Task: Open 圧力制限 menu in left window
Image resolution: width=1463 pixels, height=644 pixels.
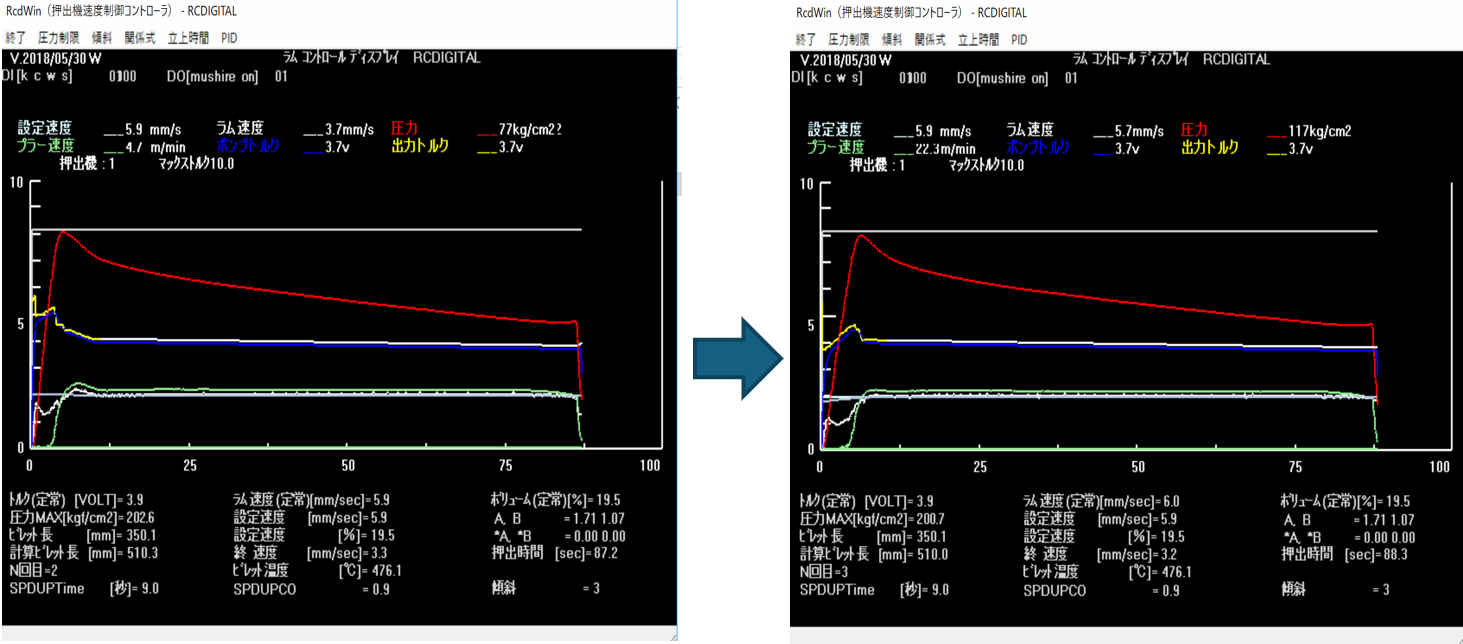Action: 57,37
